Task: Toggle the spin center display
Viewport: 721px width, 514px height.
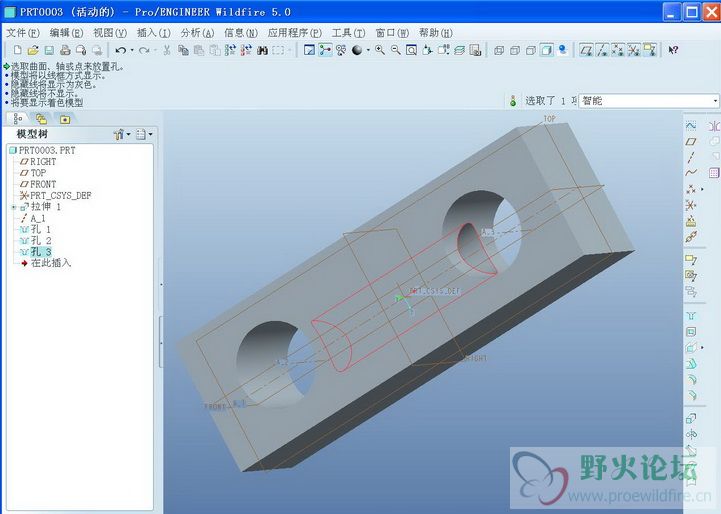Action: click(x=325, y=50)
